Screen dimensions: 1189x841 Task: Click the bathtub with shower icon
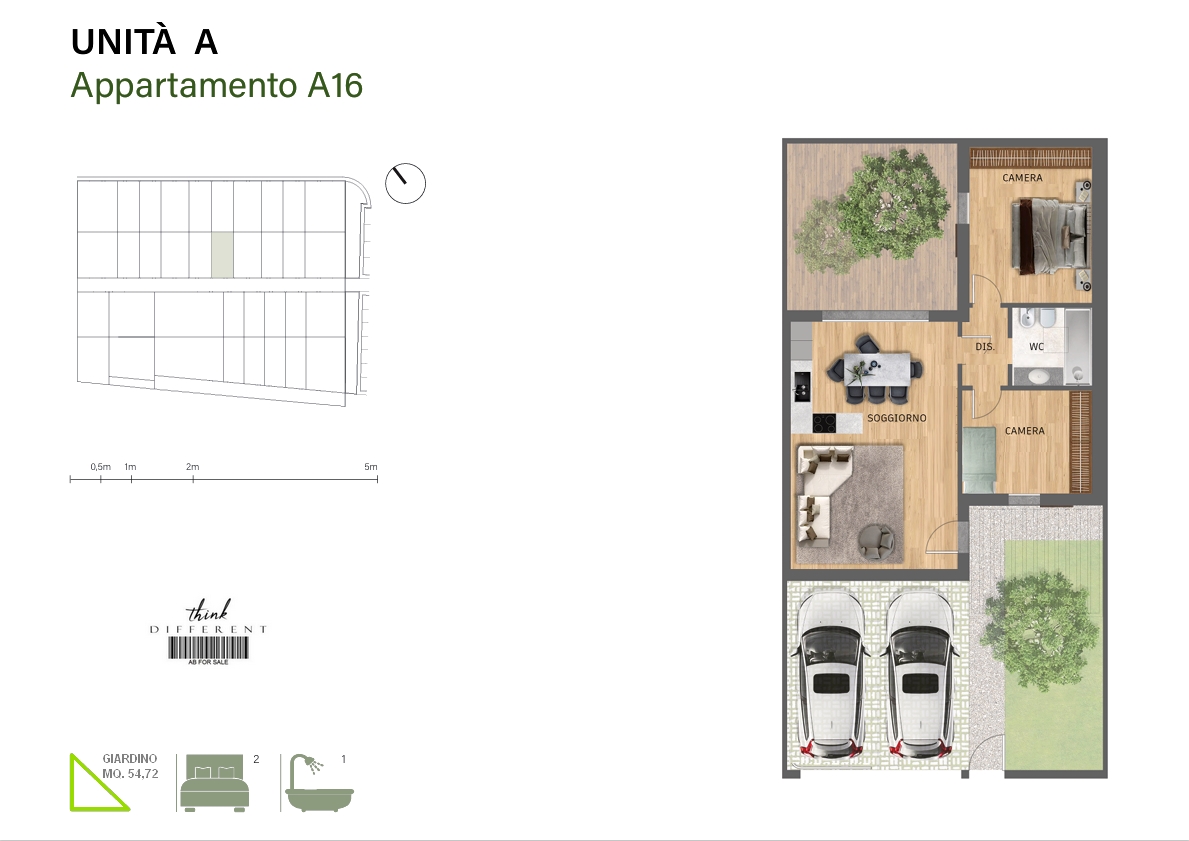pyautogui.click(x=318, y=785)
